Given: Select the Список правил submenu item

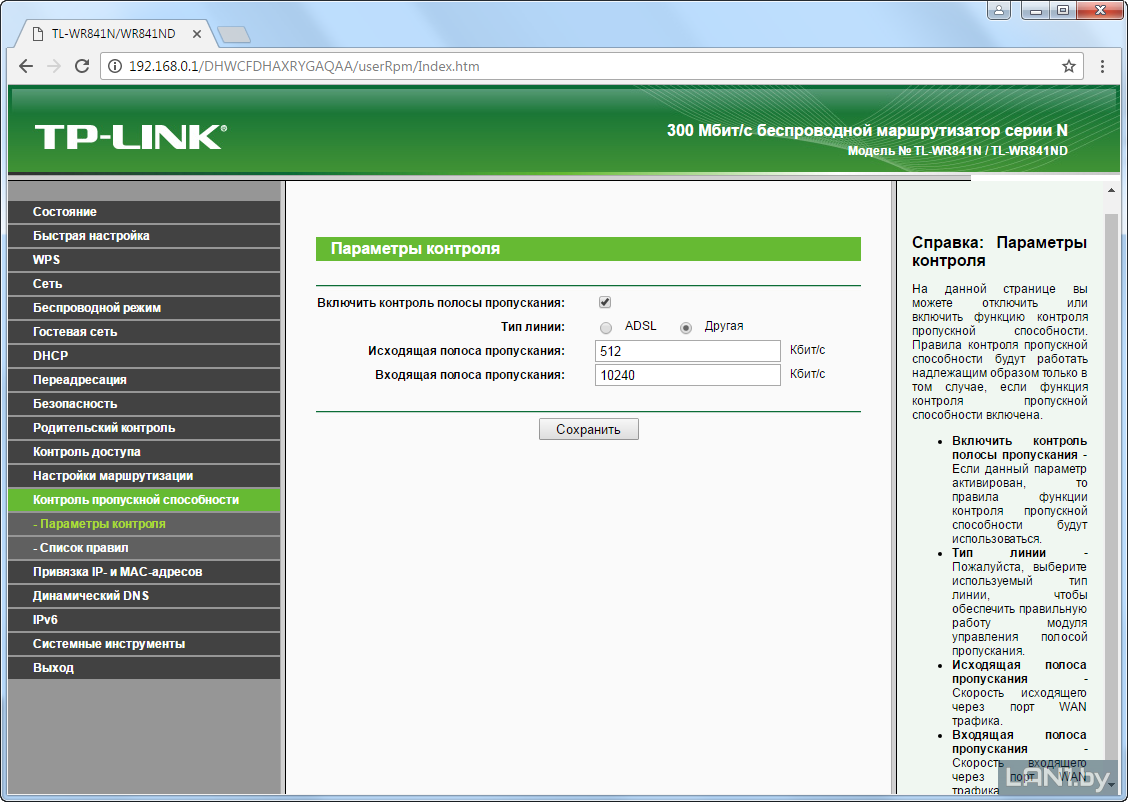Looking at the screenshot, I should (x=144, y=547).
